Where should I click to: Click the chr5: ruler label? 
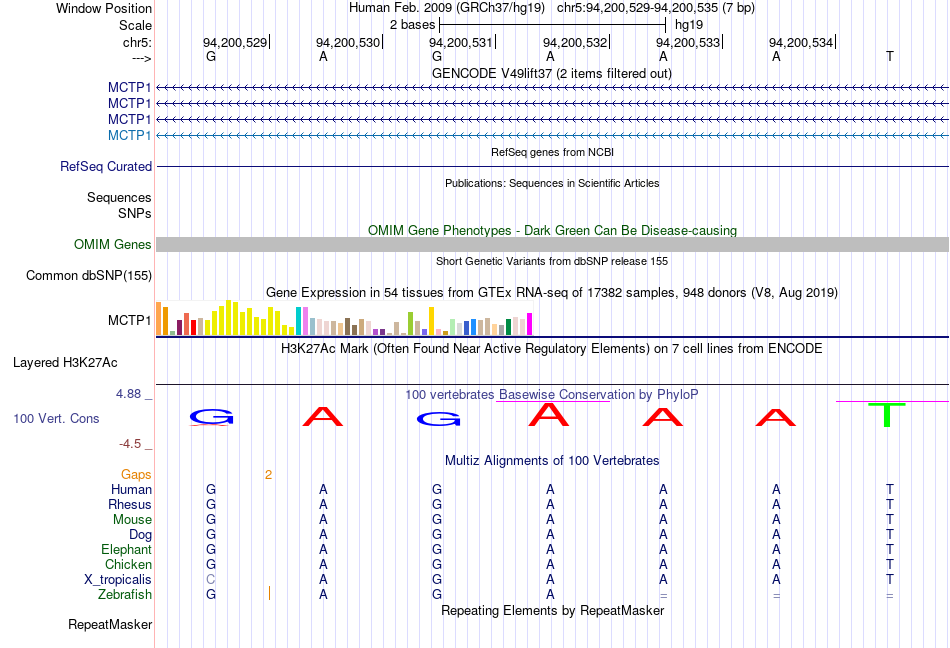click(137, 42)
